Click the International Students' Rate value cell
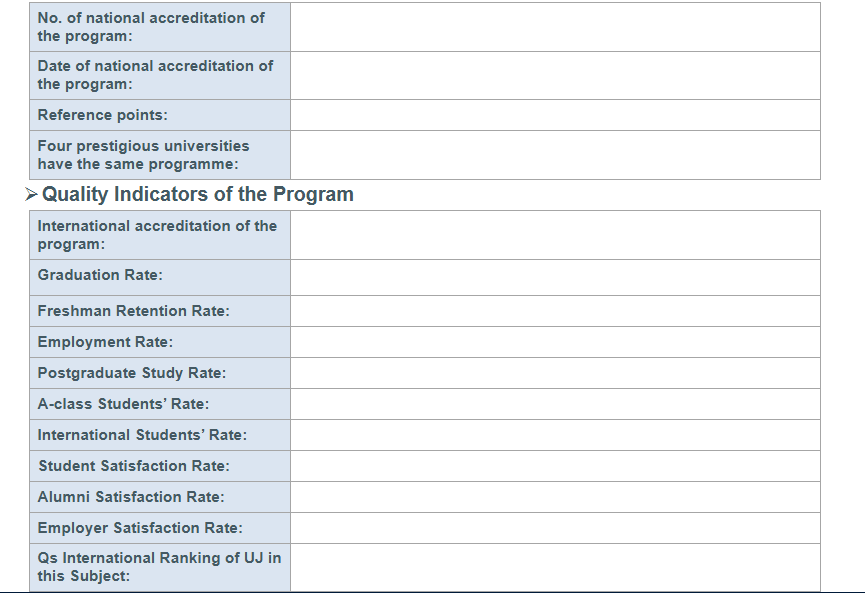865x593 pixels. 555,435
